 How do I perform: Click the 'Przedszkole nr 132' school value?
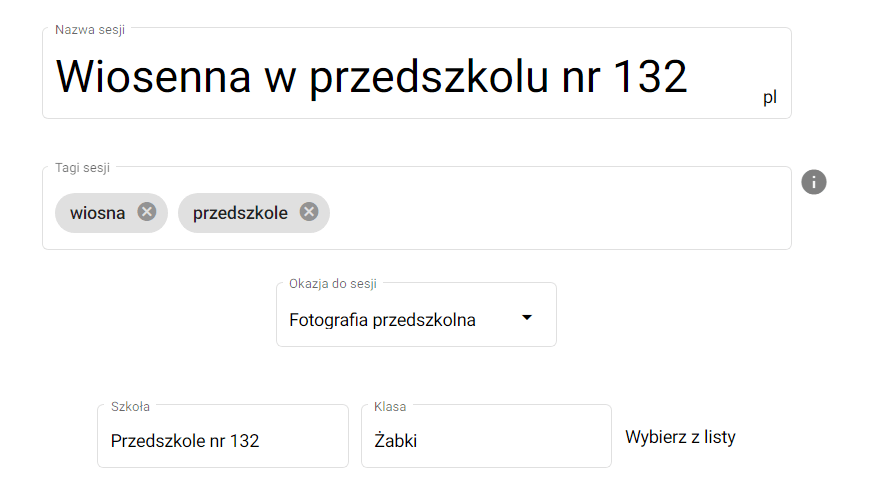click(185, 441)
